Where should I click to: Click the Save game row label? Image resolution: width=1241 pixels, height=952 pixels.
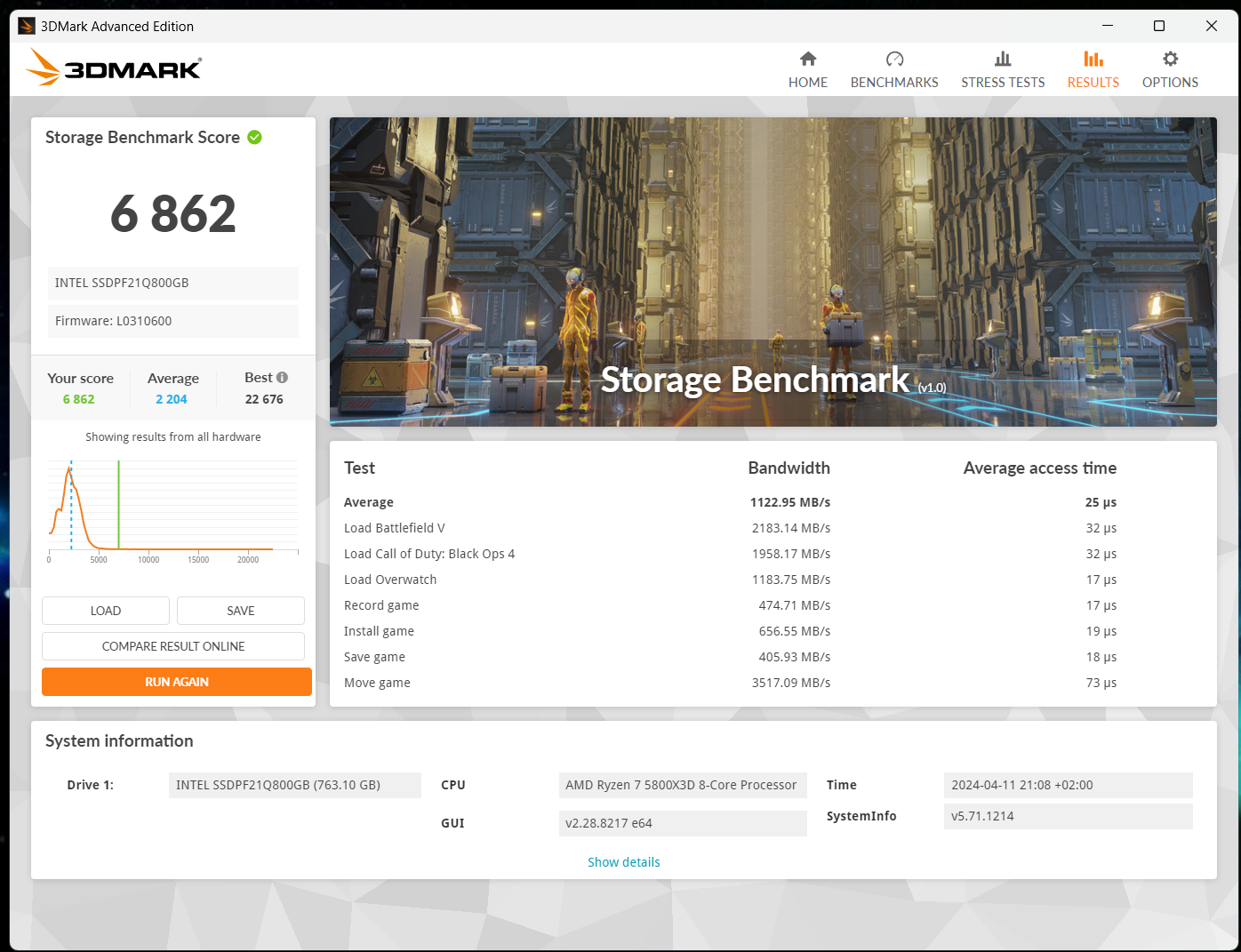(x=374, y=657)
